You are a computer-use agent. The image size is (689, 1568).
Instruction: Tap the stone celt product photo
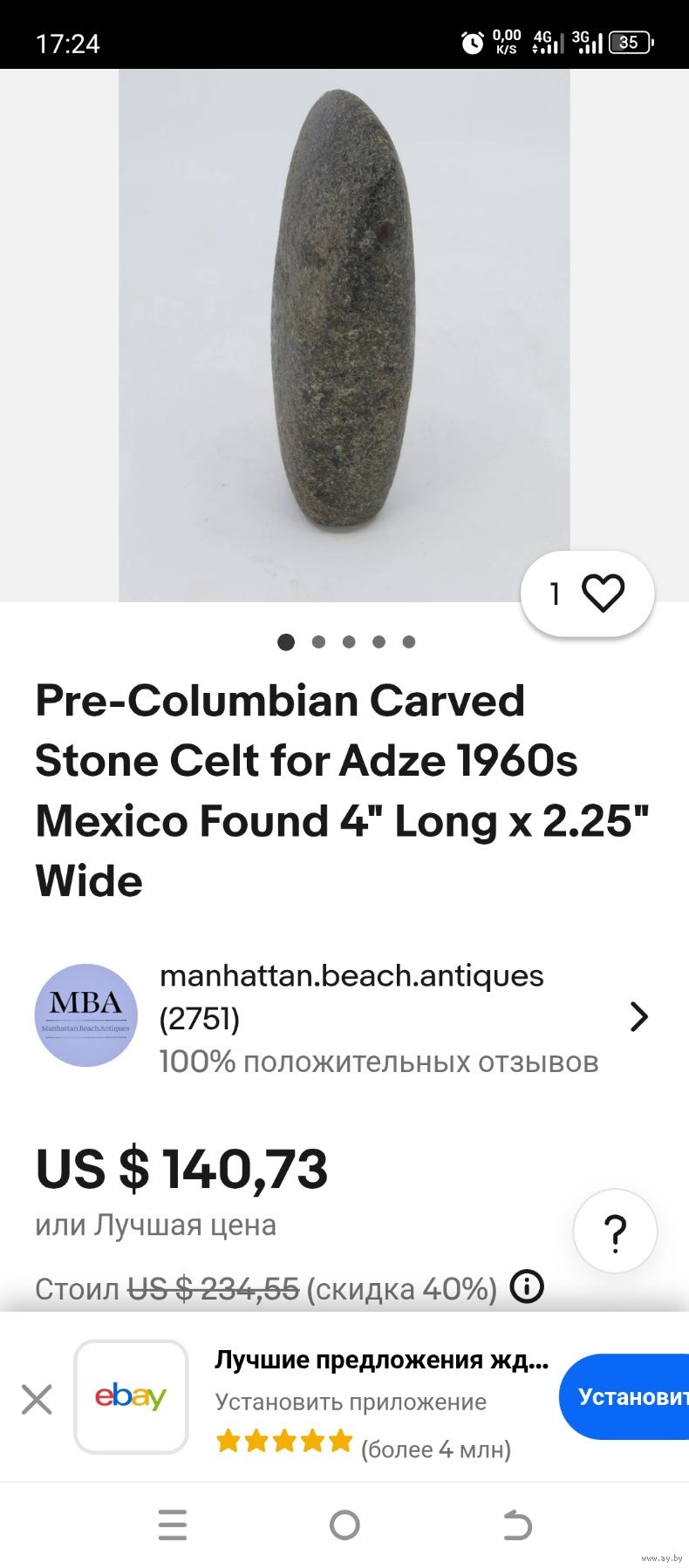(344, 336)
